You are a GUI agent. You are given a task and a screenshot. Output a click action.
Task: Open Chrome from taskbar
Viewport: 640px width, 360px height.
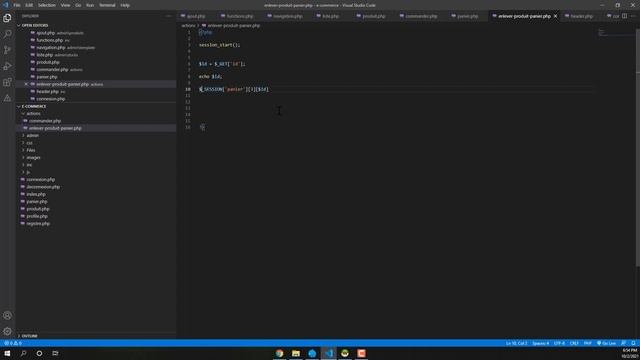[280, 353]
